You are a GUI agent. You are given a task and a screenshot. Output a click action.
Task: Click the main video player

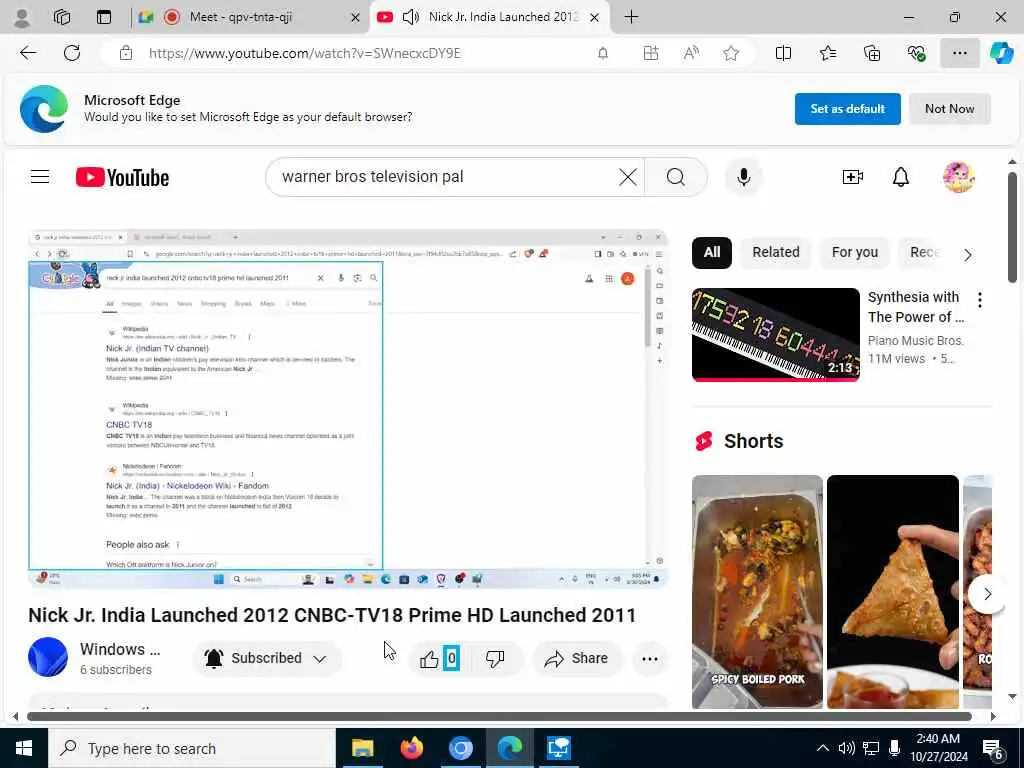[x=348, y=409]
